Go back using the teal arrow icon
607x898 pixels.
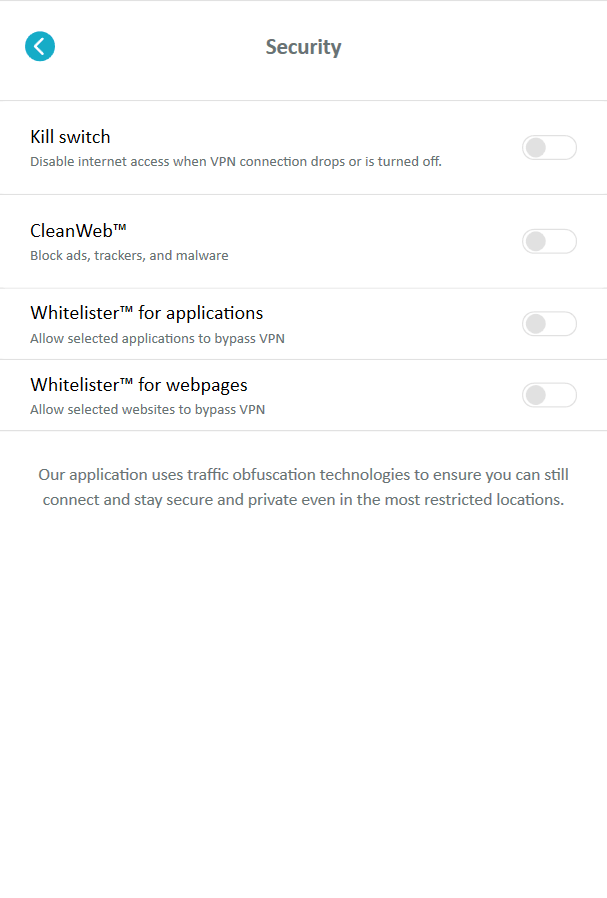tap(40, 46)
